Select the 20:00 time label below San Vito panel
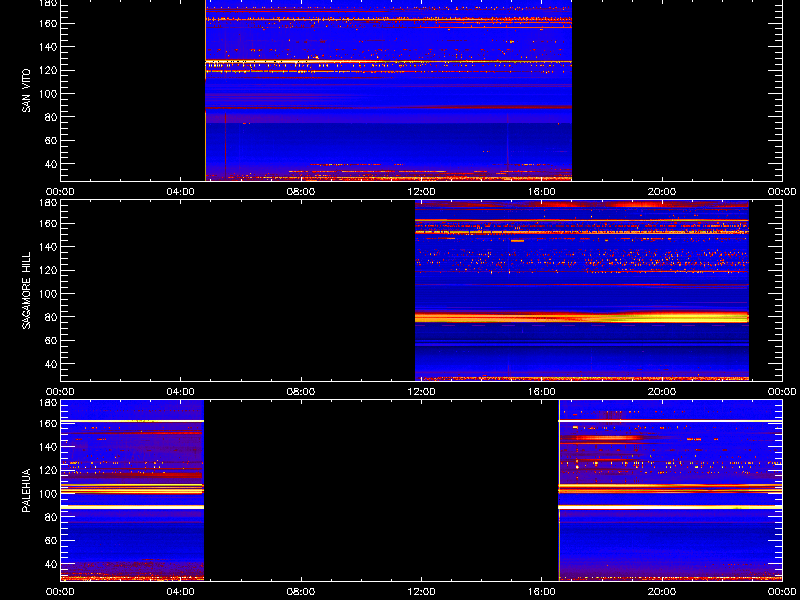This screenshot has width=800, height=600. (662, 192)
